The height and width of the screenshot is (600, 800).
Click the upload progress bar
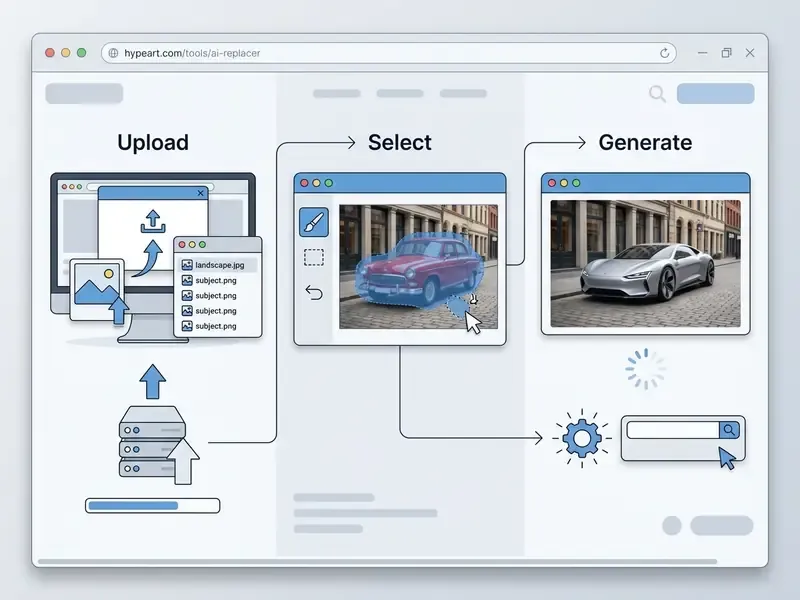click(153, 506)
